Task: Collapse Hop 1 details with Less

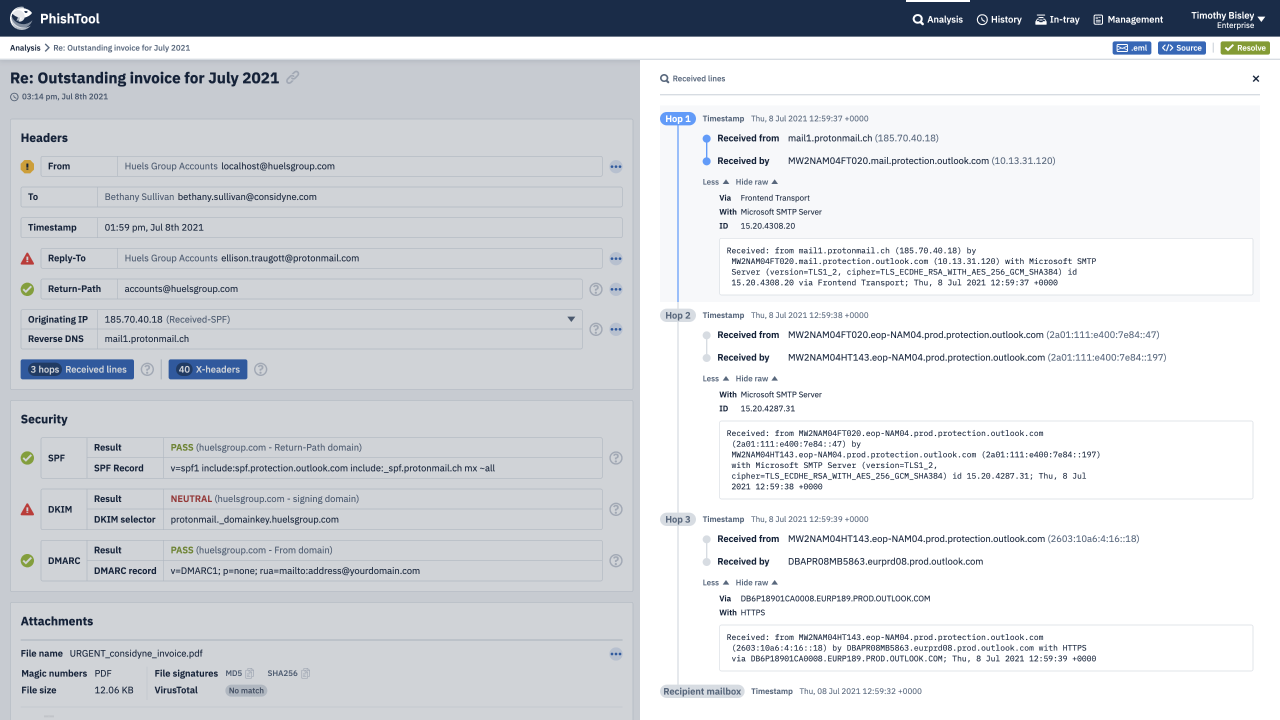Action: [715, 182]
